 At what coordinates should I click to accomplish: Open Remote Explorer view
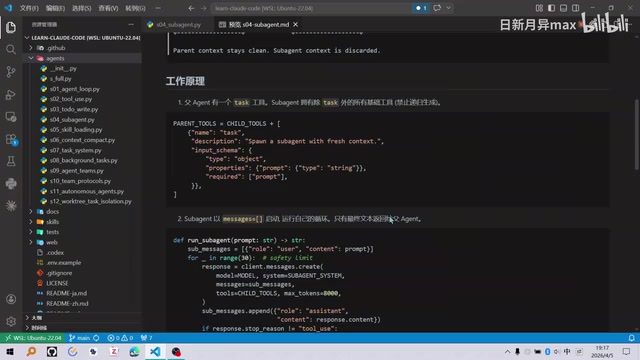click(11, 117)
